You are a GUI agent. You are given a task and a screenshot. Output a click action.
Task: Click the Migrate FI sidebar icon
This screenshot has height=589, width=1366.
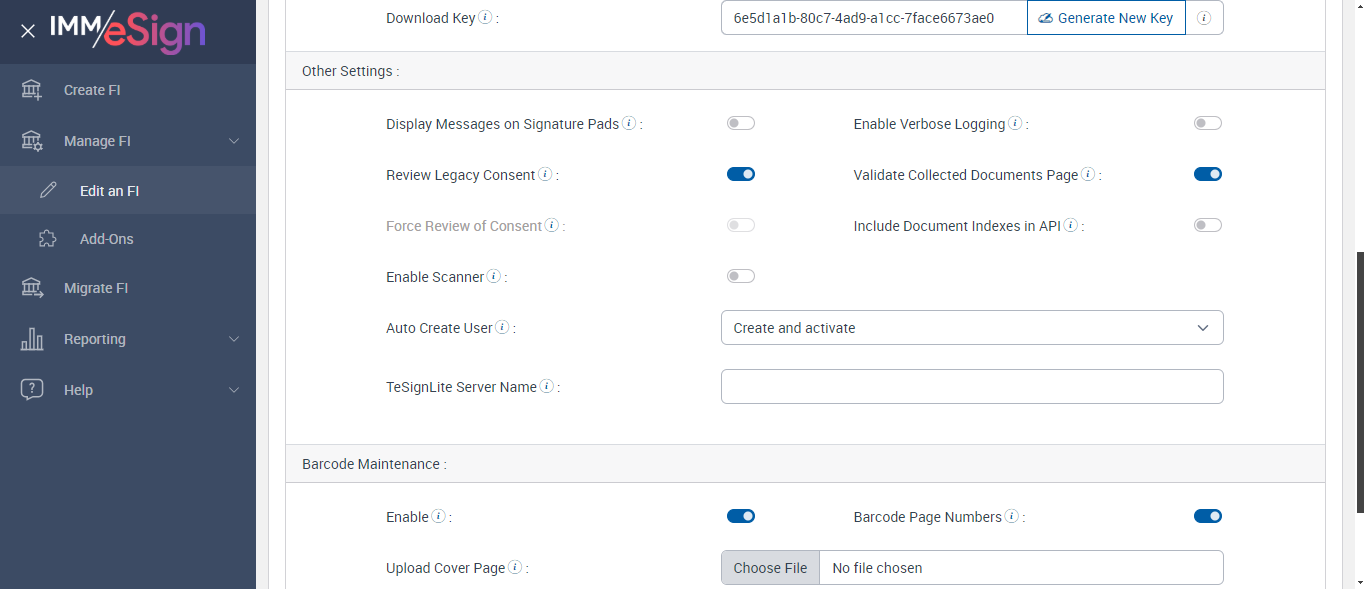coord(32,288)
